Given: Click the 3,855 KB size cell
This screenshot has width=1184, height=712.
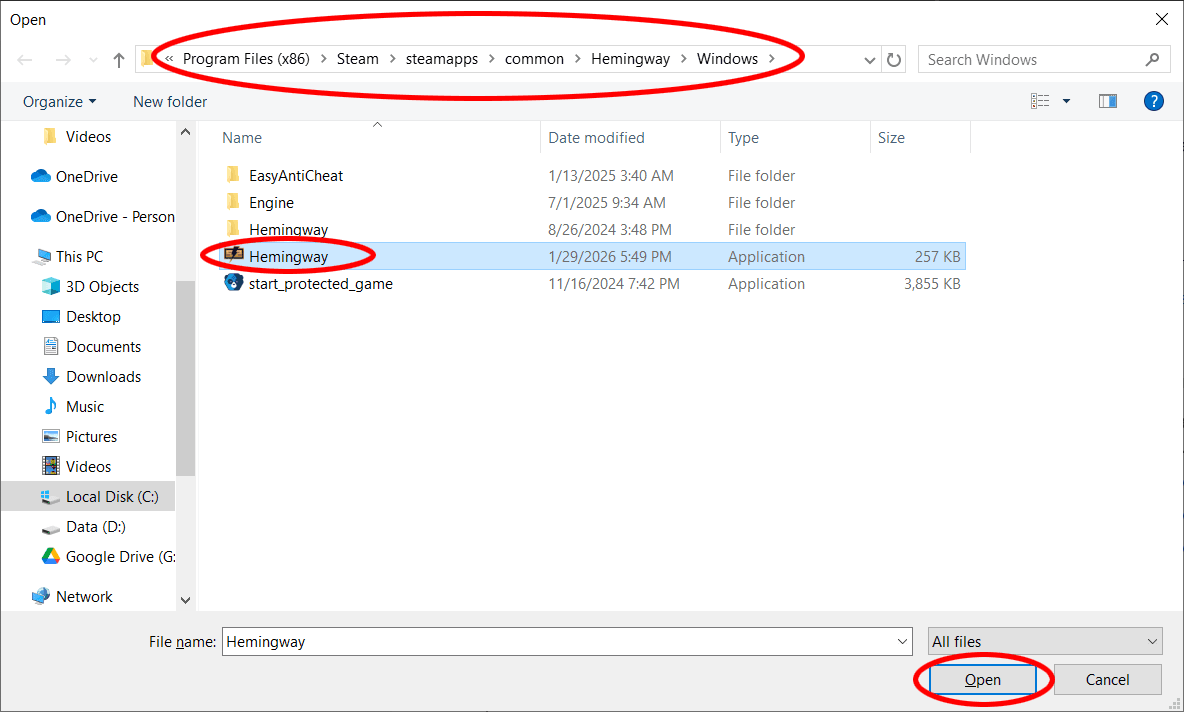Looking at the screenshot, I should tap(932, 284).
